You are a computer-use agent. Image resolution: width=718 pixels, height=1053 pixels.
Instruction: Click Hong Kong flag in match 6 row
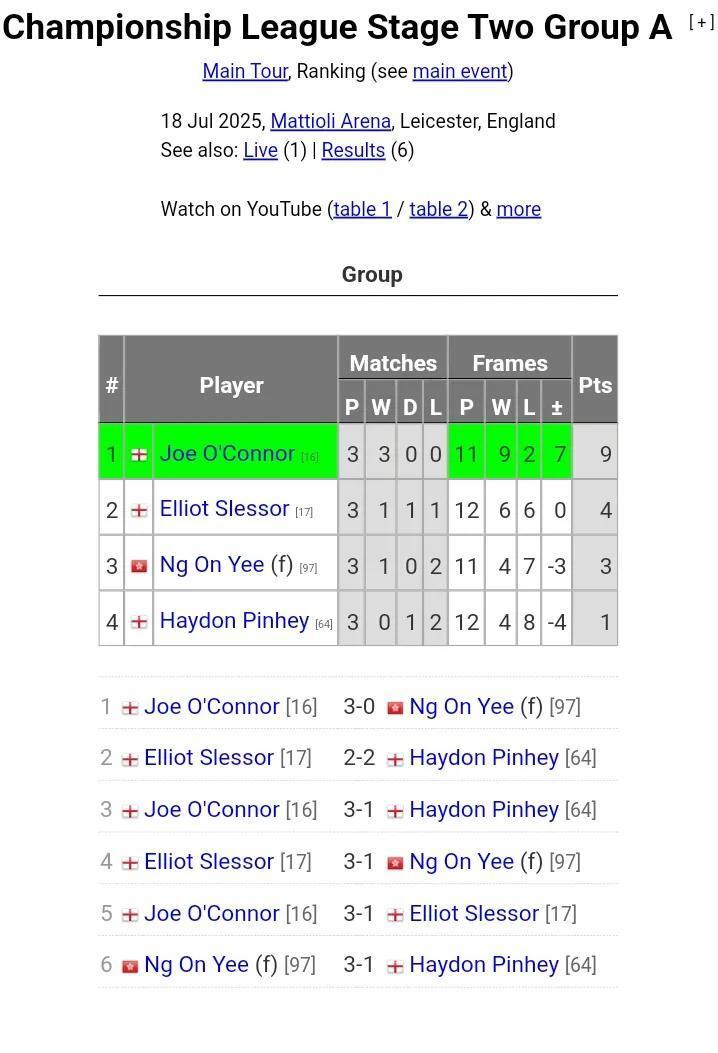pos(130,966)
